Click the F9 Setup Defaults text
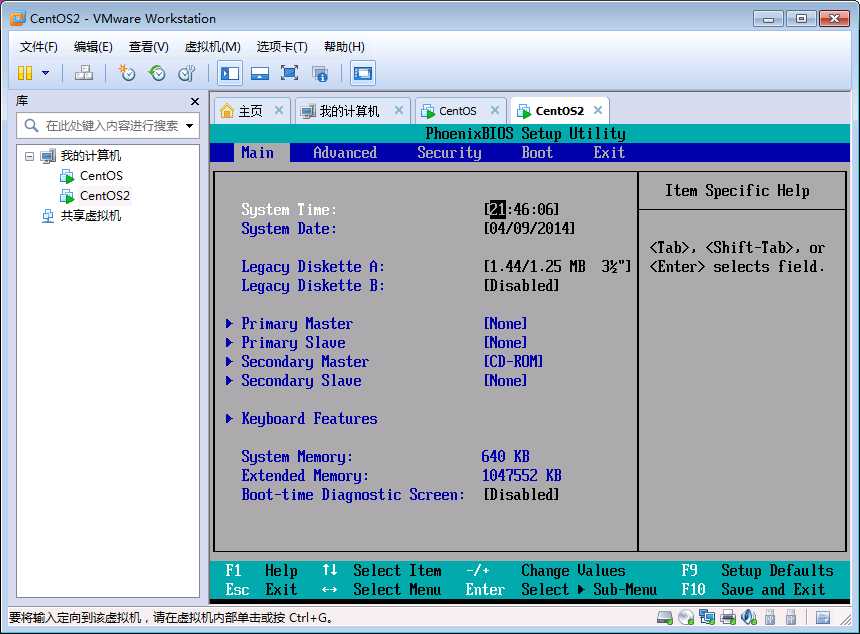 pyautogui.click(x=757, y=571)
